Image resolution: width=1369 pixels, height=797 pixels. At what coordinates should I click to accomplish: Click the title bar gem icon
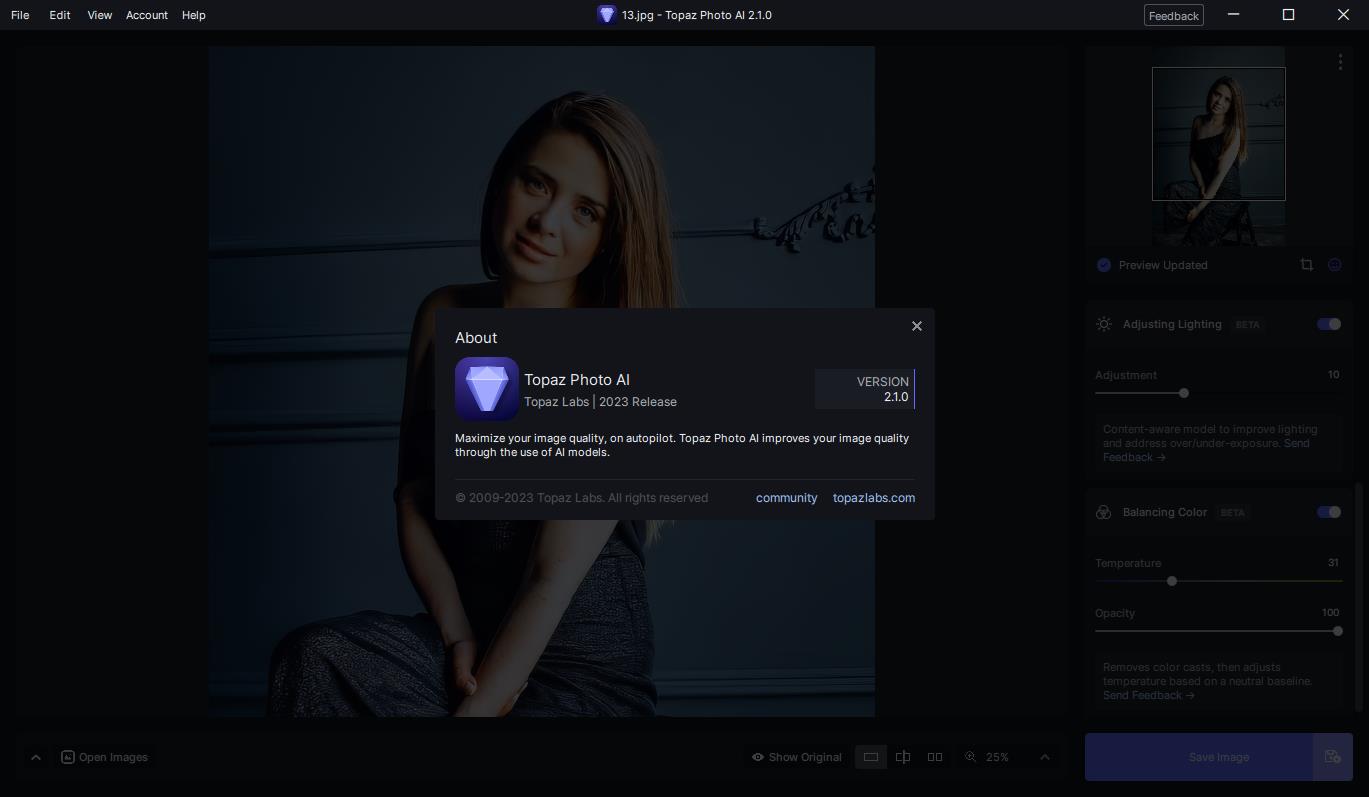tap(606, 14)
